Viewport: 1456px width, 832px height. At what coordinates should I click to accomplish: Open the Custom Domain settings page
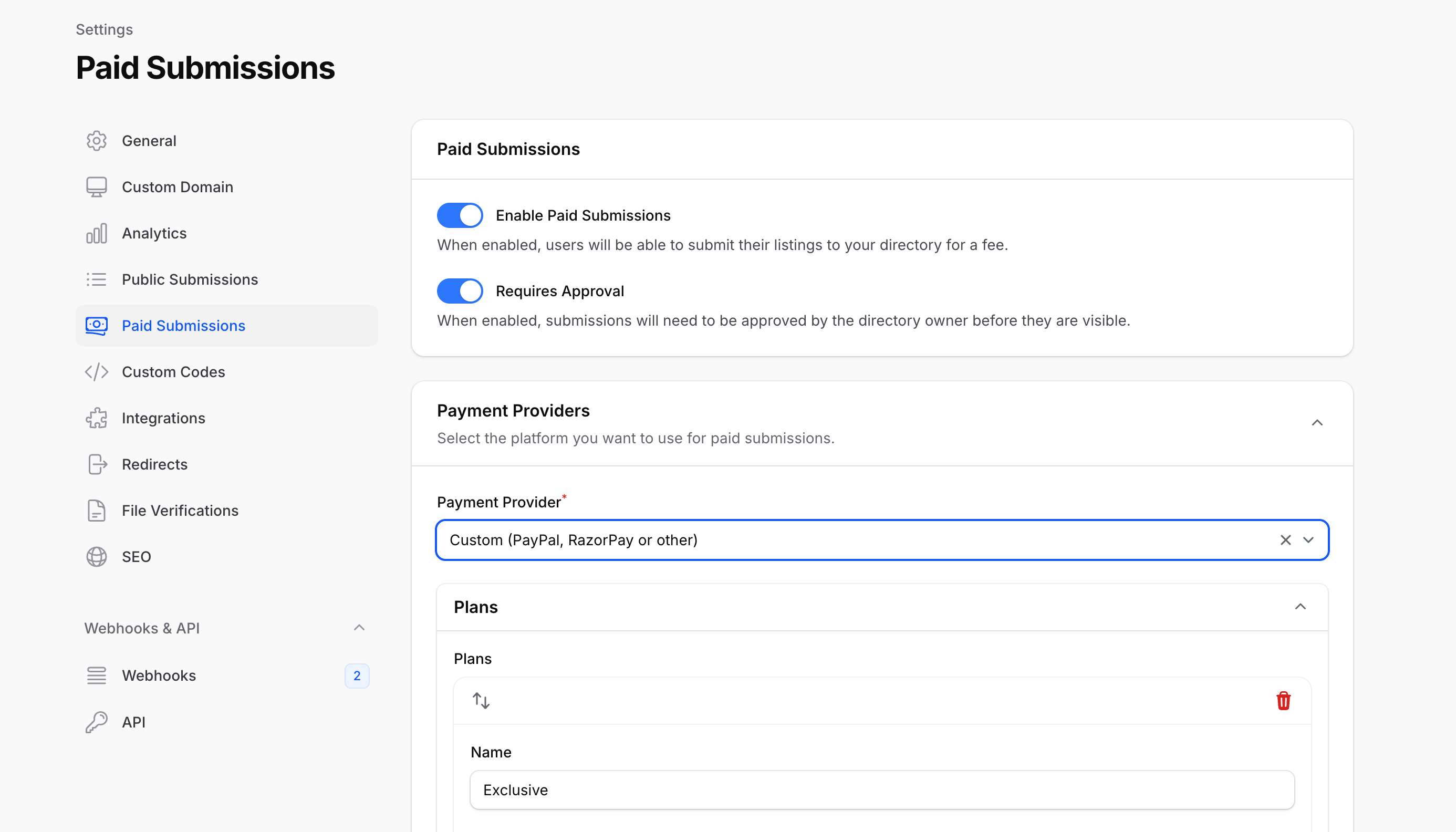click(x=177, y=187)
